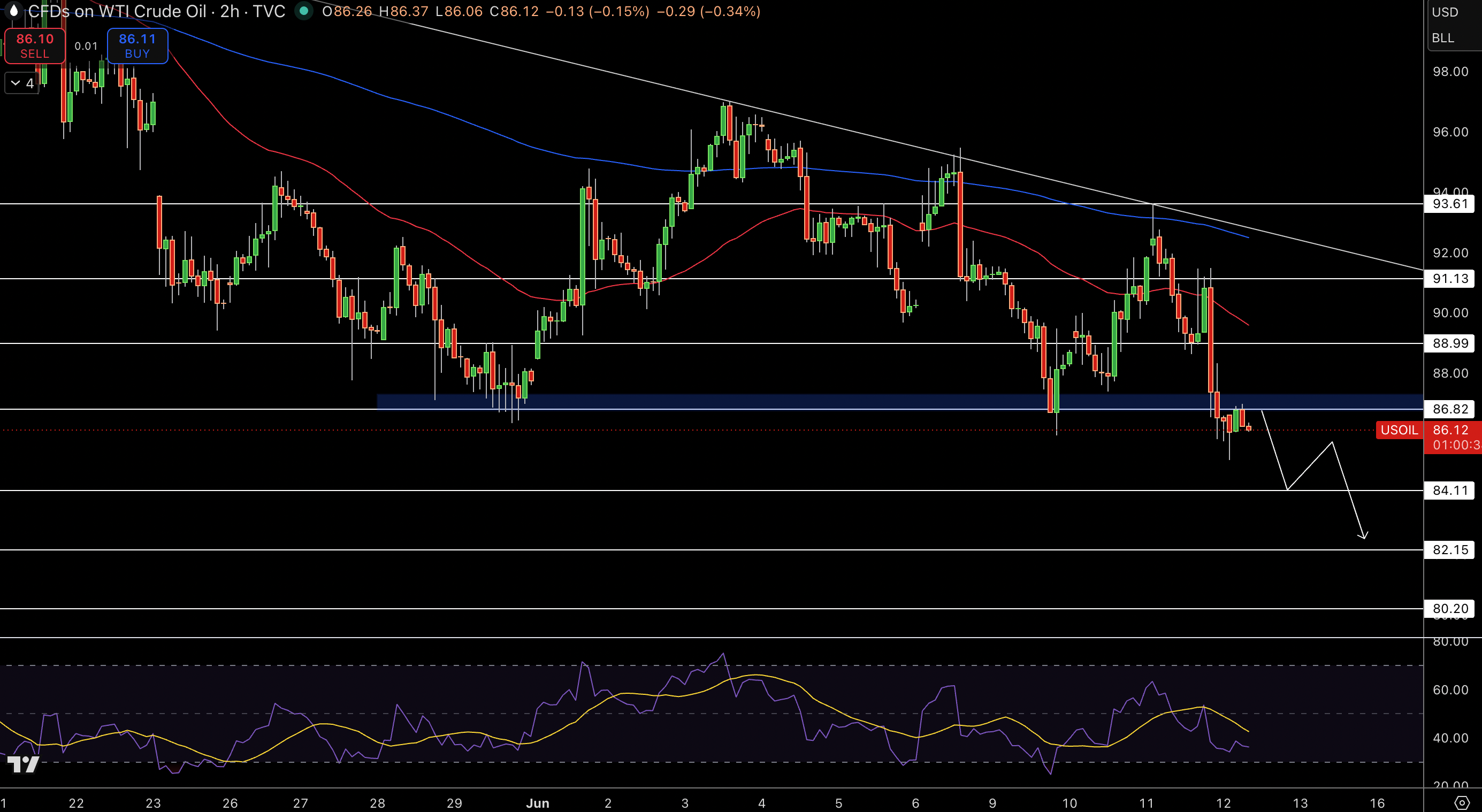Viewport: 1482px width, 812px height.
Task: Open the BLL unit selector
Action: [x=1443, y=38]
